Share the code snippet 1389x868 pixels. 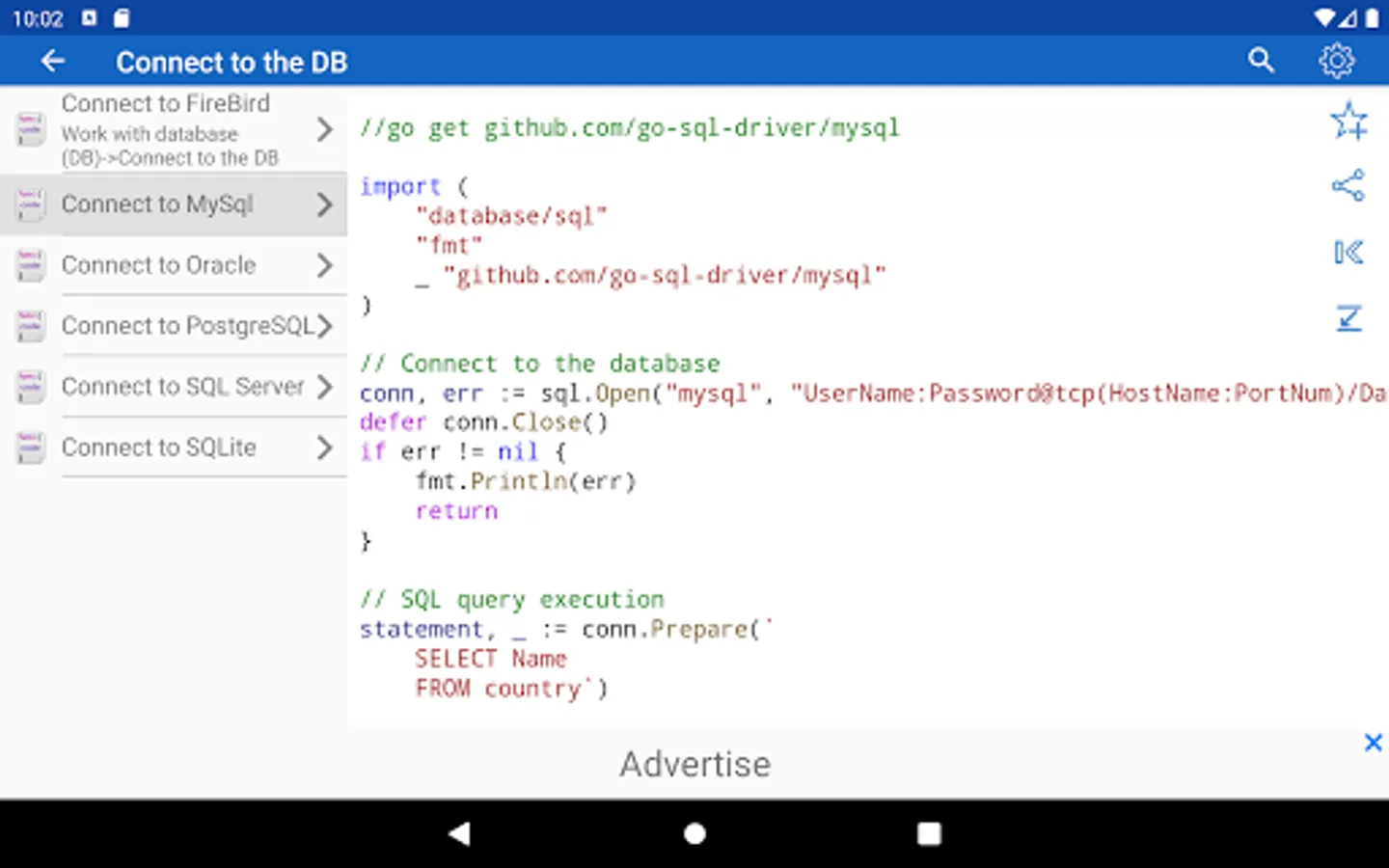1348,185
